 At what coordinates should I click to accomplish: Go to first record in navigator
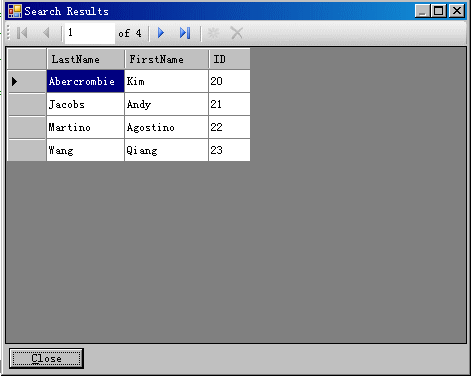coord(22,33)
